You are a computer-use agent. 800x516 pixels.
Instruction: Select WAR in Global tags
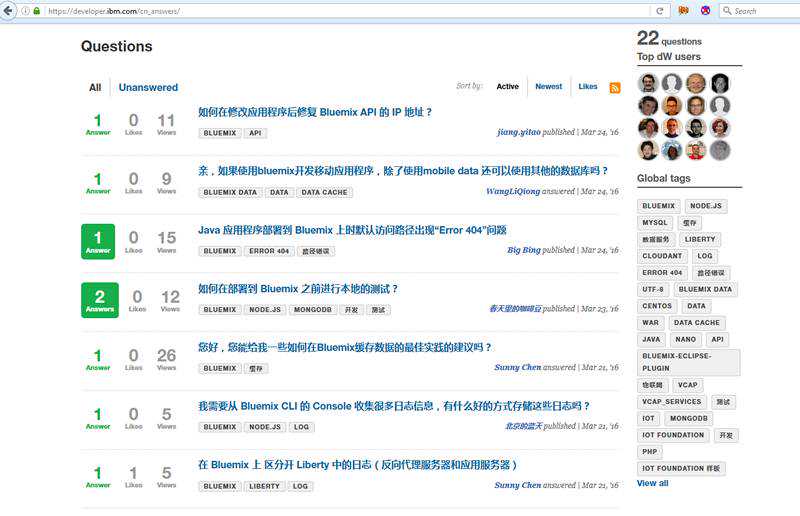click(x=651, y=323)
